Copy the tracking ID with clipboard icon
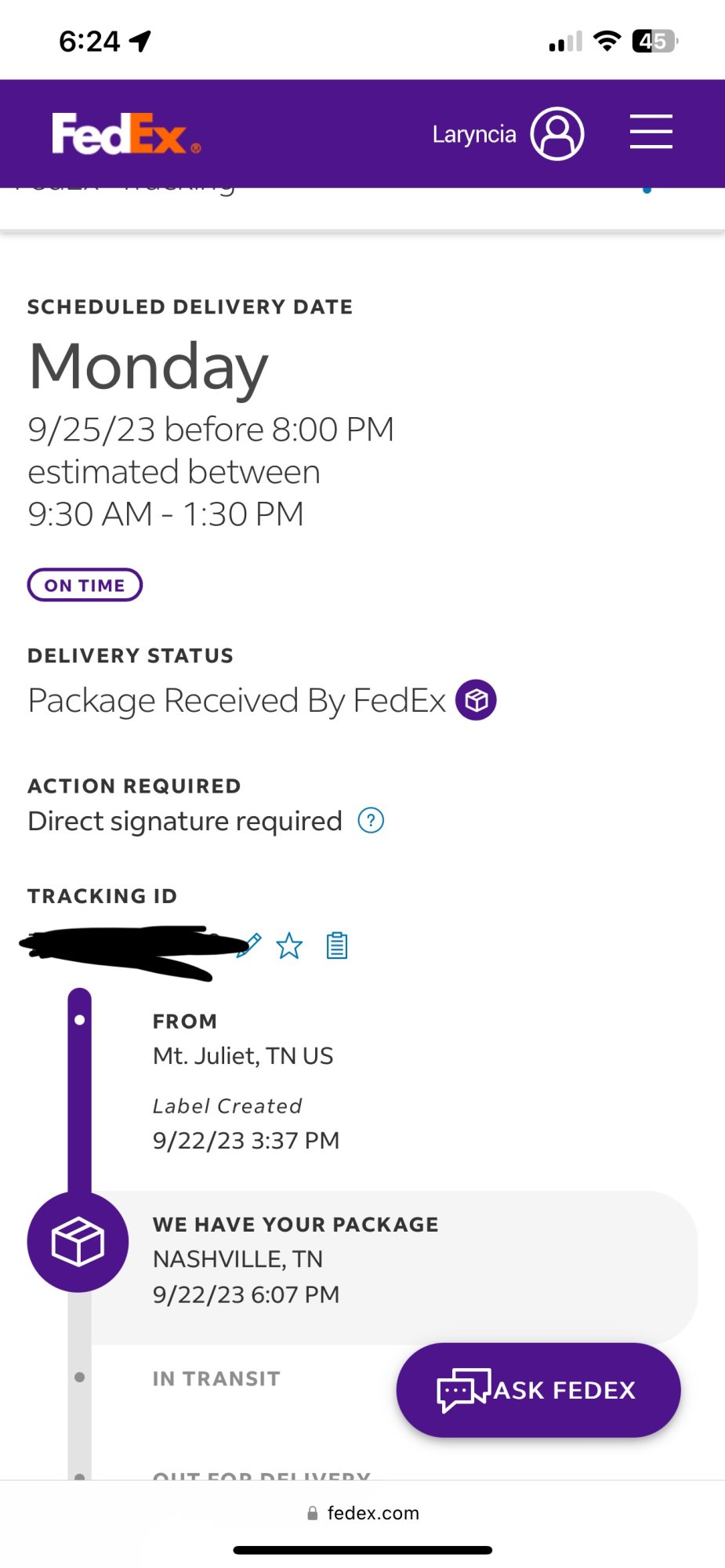Screen dimensions: 725x1568 coord(337,946)
